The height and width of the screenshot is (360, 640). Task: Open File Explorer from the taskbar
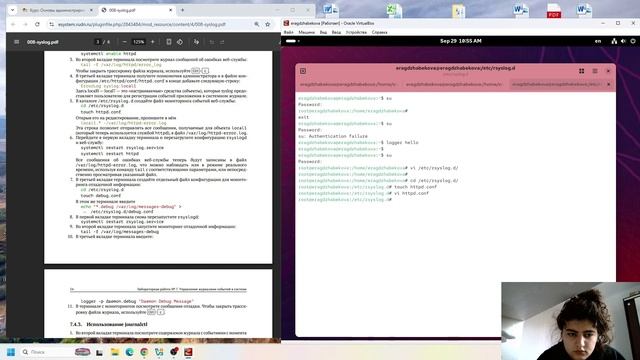pos(115,352)
